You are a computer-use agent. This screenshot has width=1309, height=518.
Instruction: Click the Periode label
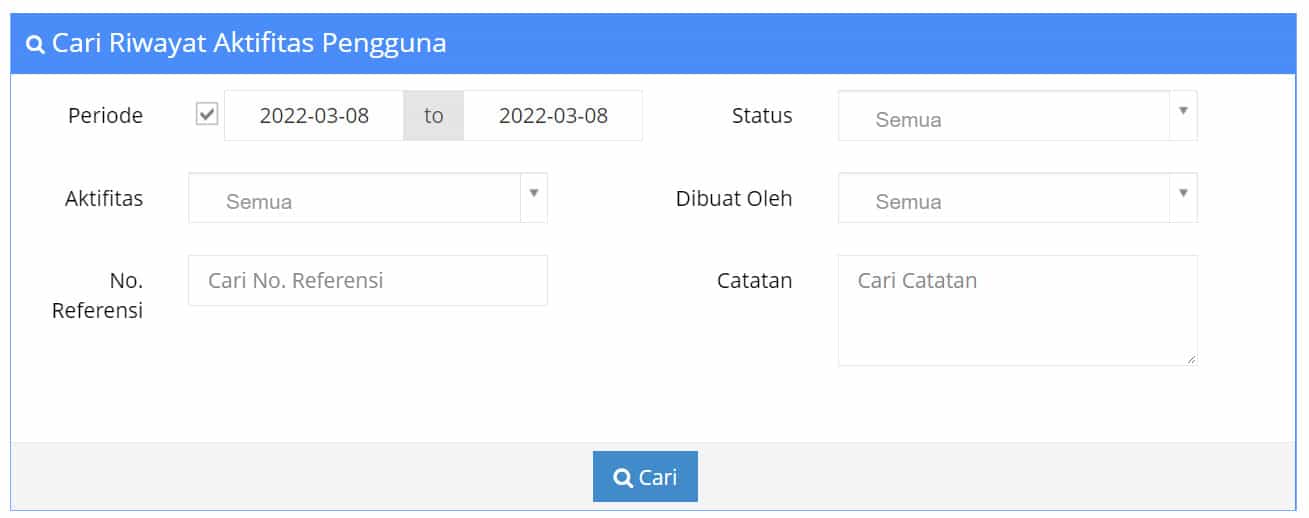105,116
